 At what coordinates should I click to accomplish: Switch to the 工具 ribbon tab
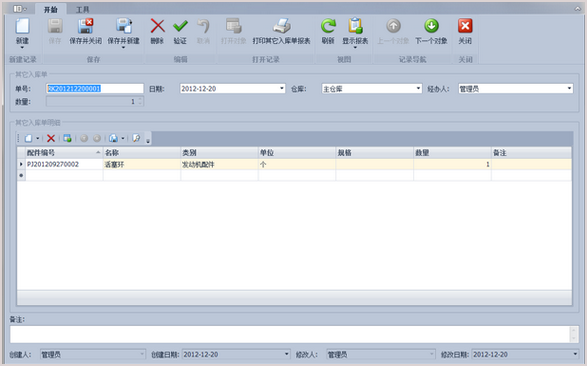point(83,9)
